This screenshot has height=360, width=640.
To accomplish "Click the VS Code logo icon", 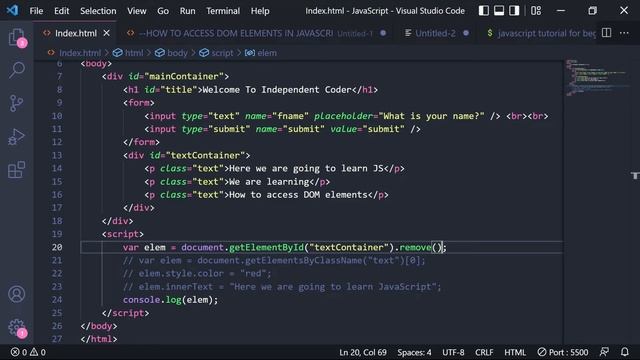I will point(12,10).
